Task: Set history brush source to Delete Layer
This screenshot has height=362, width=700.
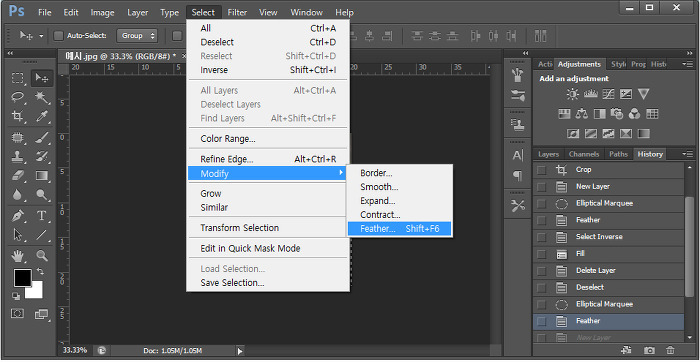Action: 541,271
